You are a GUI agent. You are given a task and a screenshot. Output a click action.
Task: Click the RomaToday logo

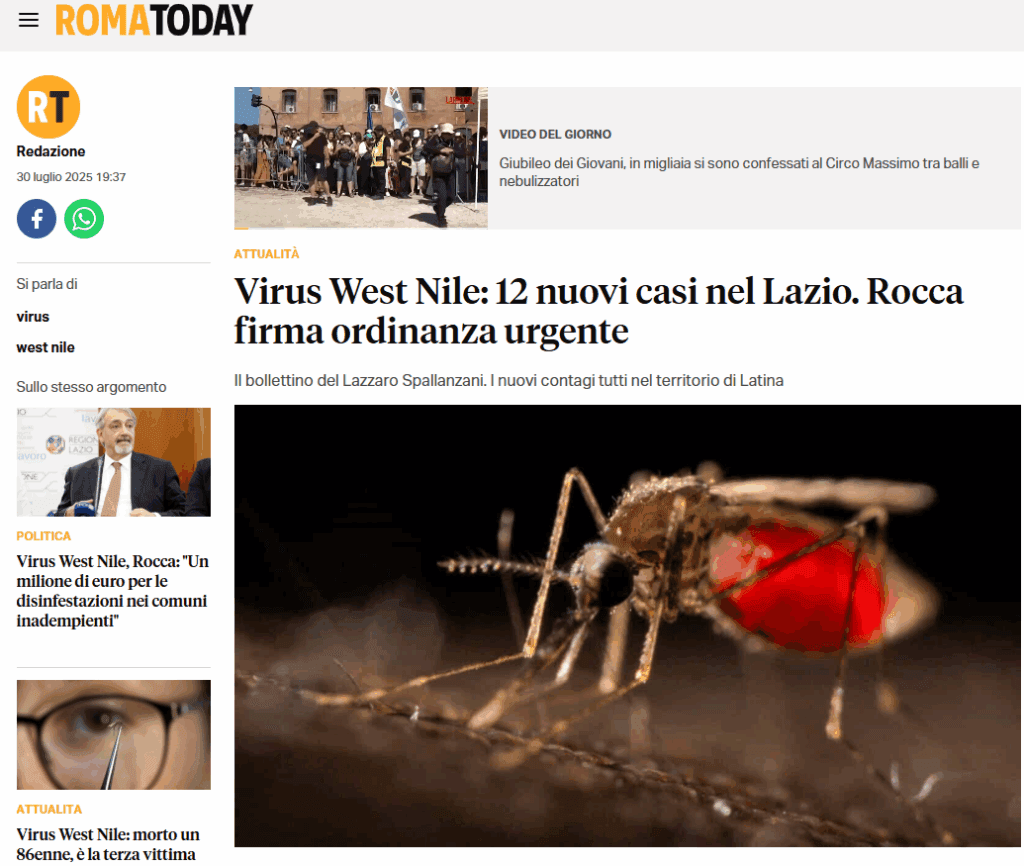[x=154, y=20]
